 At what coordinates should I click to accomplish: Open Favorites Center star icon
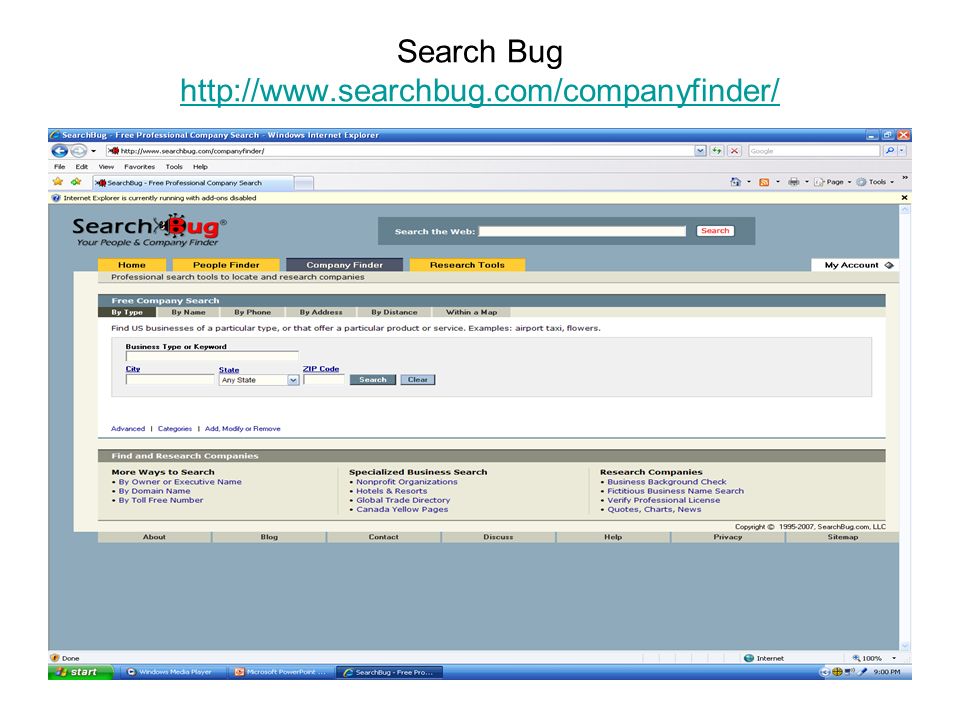click(58, 182)
